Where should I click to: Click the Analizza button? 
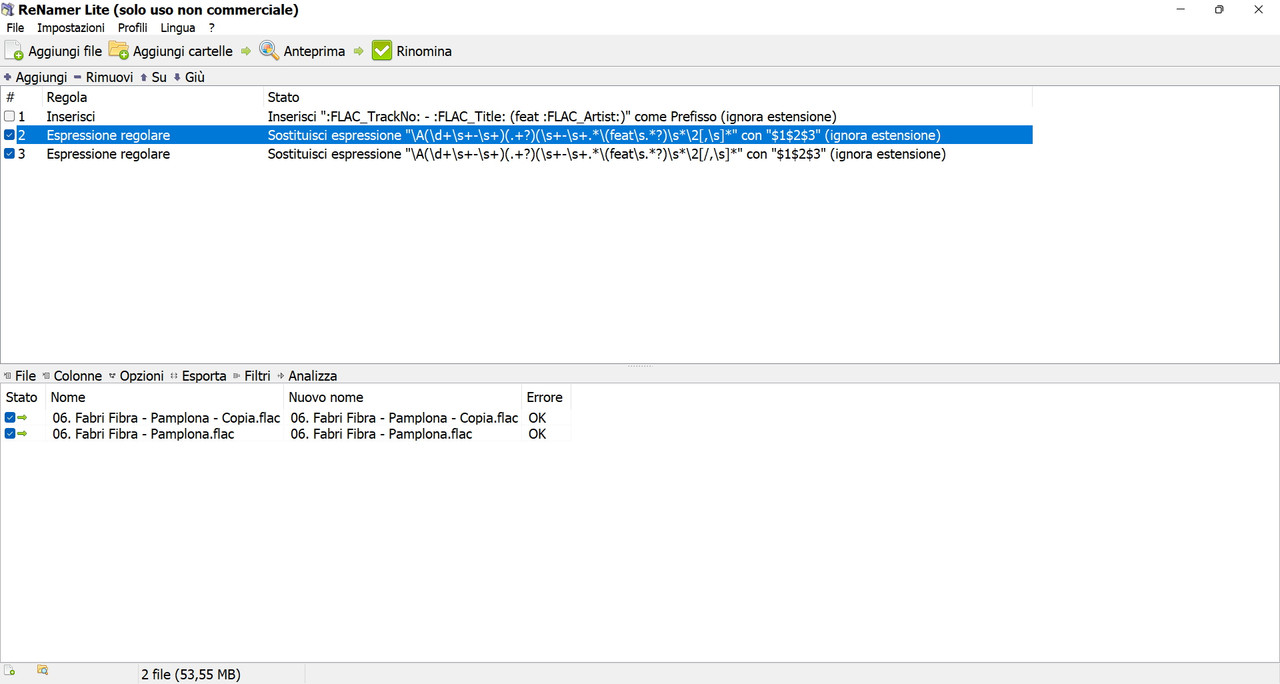(307, 376)
